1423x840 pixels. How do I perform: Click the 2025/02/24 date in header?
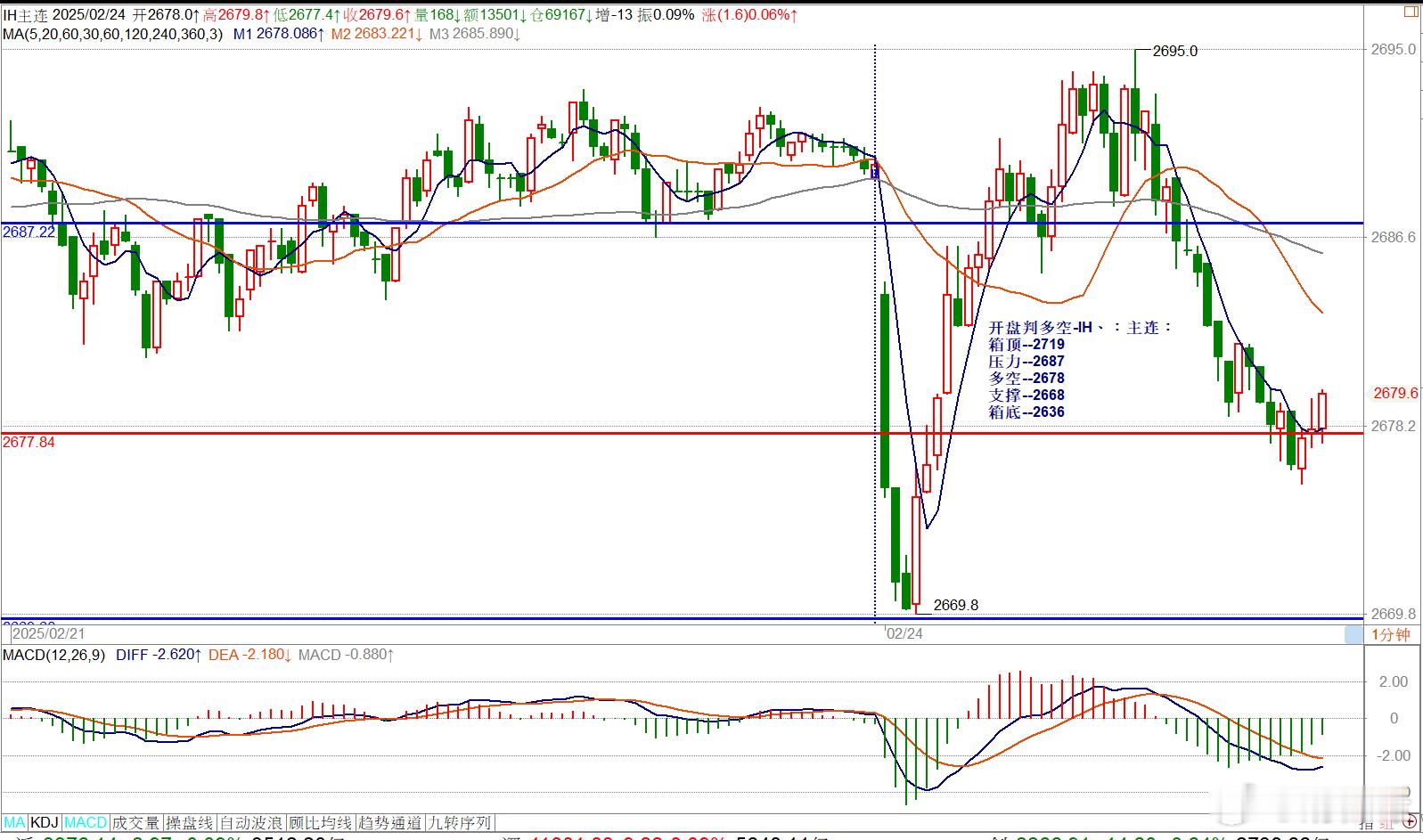88,14
